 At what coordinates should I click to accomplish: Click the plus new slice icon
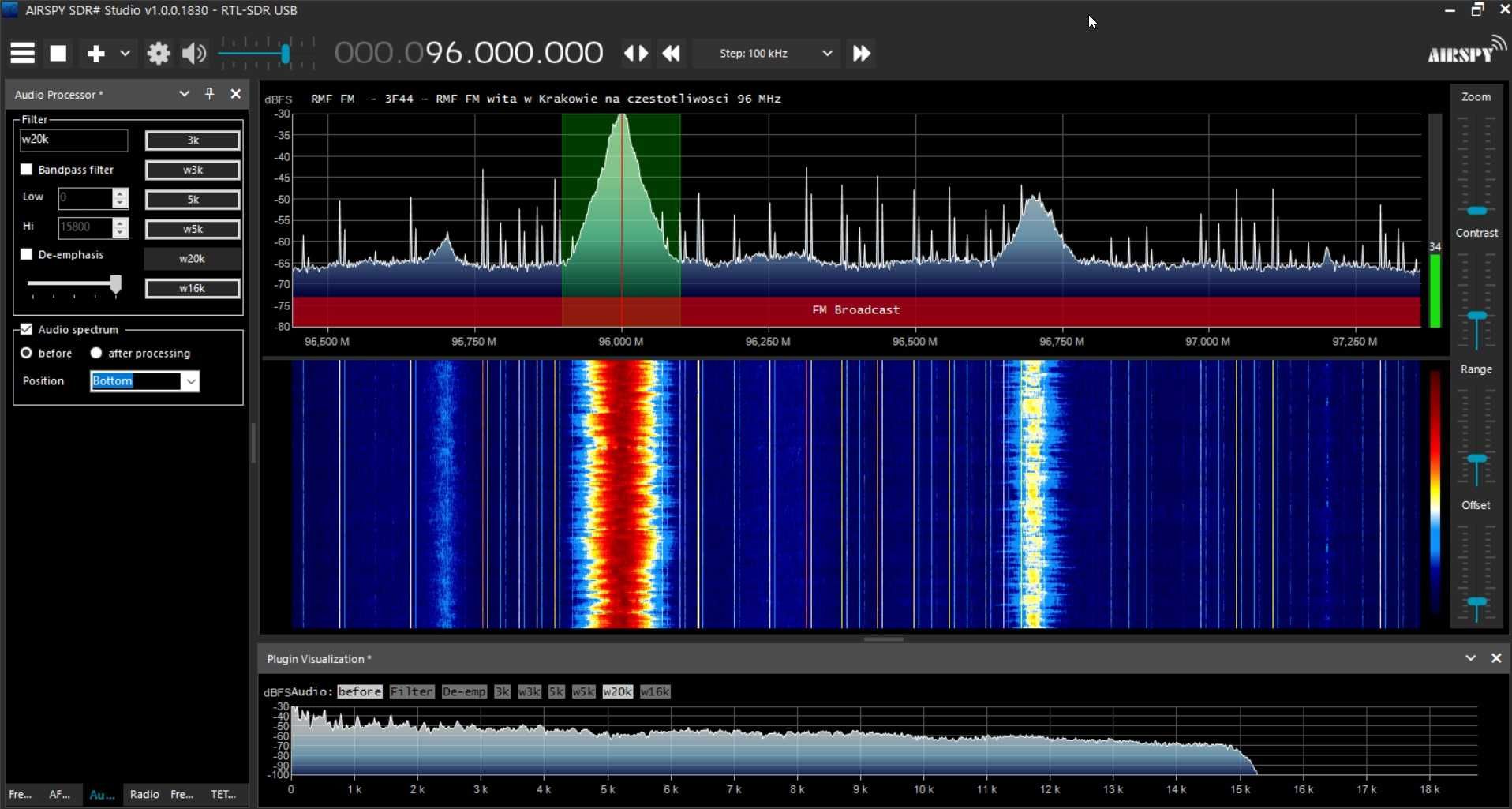(x=96, y=54)
